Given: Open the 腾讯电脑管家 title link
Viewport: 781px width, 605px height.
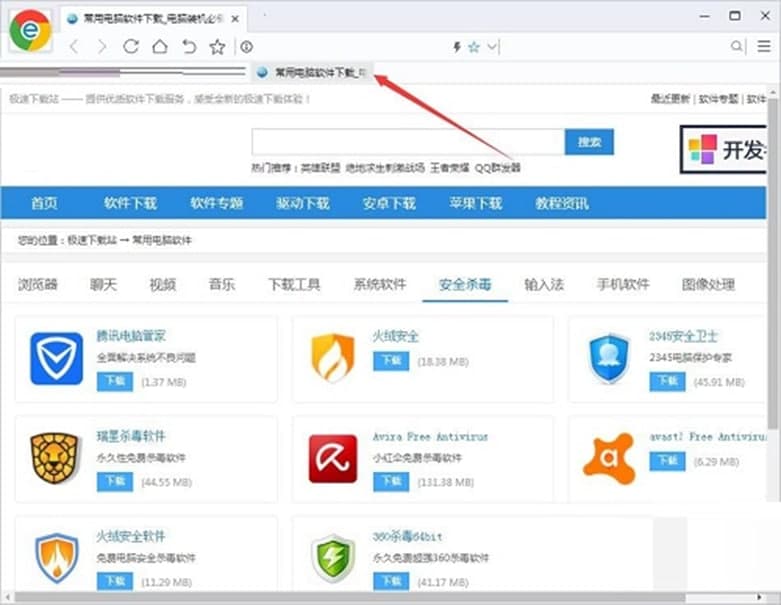Looking at the screenshot, I should [x=131, y=336].
